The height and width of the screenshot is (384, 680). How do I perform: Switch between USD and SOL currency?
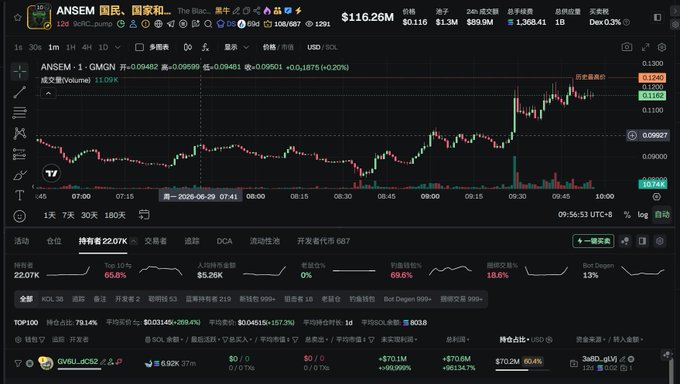tap(322, 47)
